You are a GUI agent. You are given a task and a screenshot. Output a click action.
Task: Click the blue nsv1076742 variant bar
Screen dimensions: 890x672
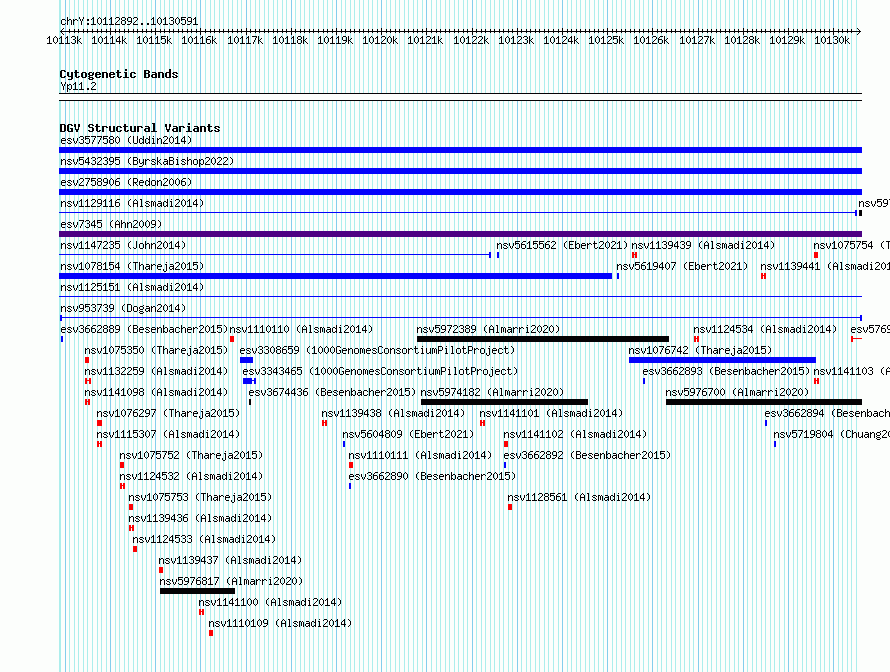click(x=723, y=360)
